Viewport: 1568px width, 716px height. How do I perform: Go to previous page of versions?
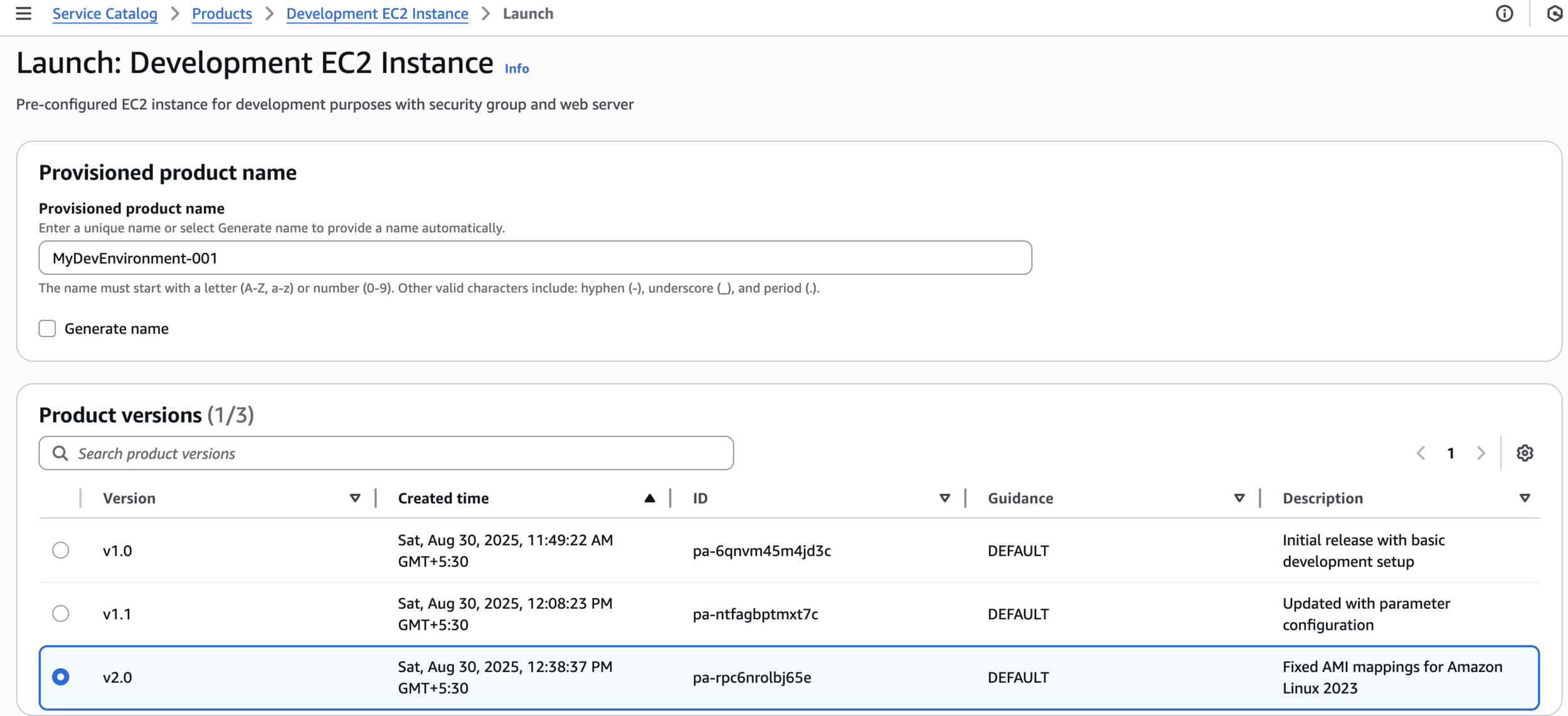coord(1421,453)
